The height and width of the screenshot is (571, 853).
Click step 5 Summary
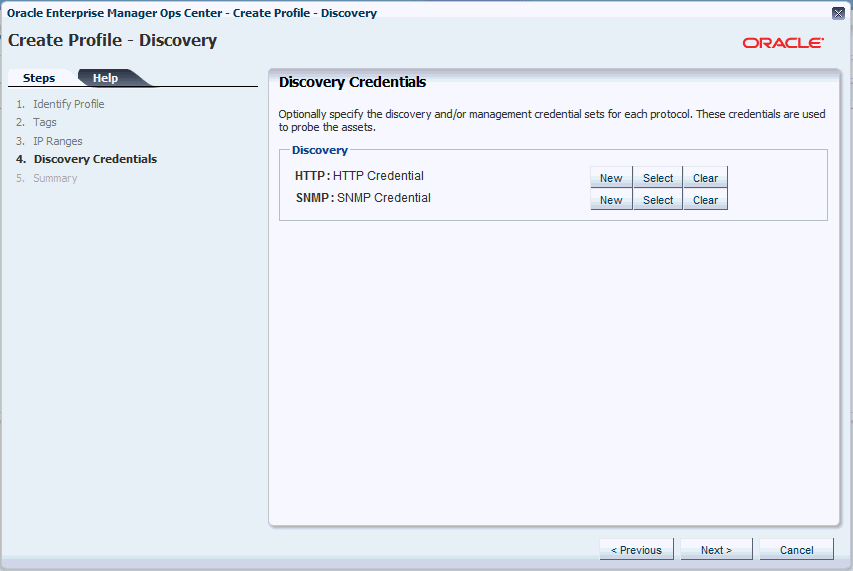(x=55, y=178)
